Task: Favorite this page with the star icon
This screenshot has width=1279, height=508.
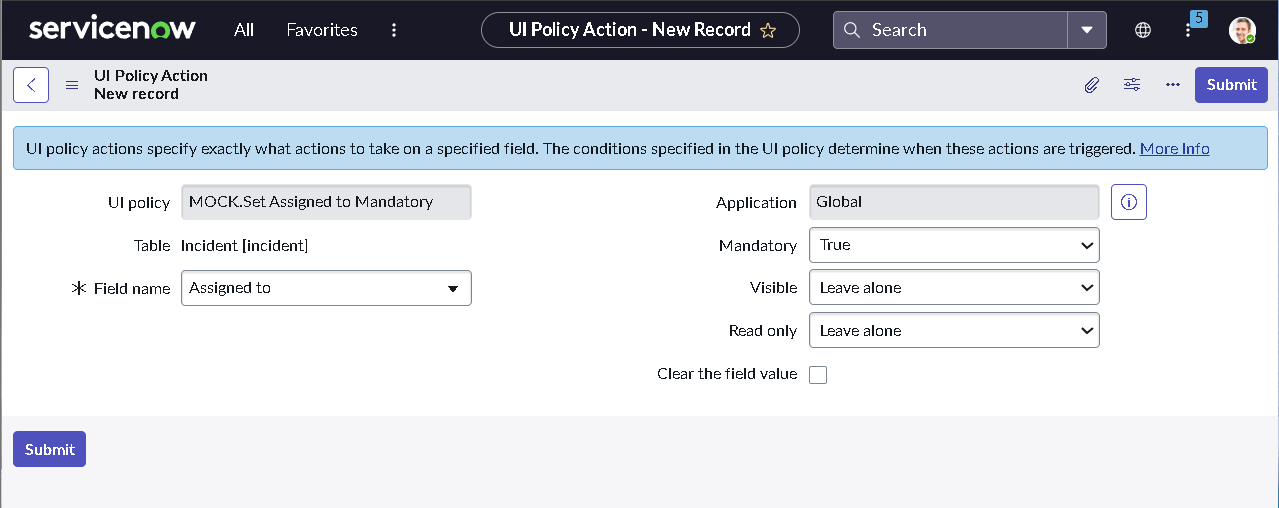Action: click(x=768, y=30)
